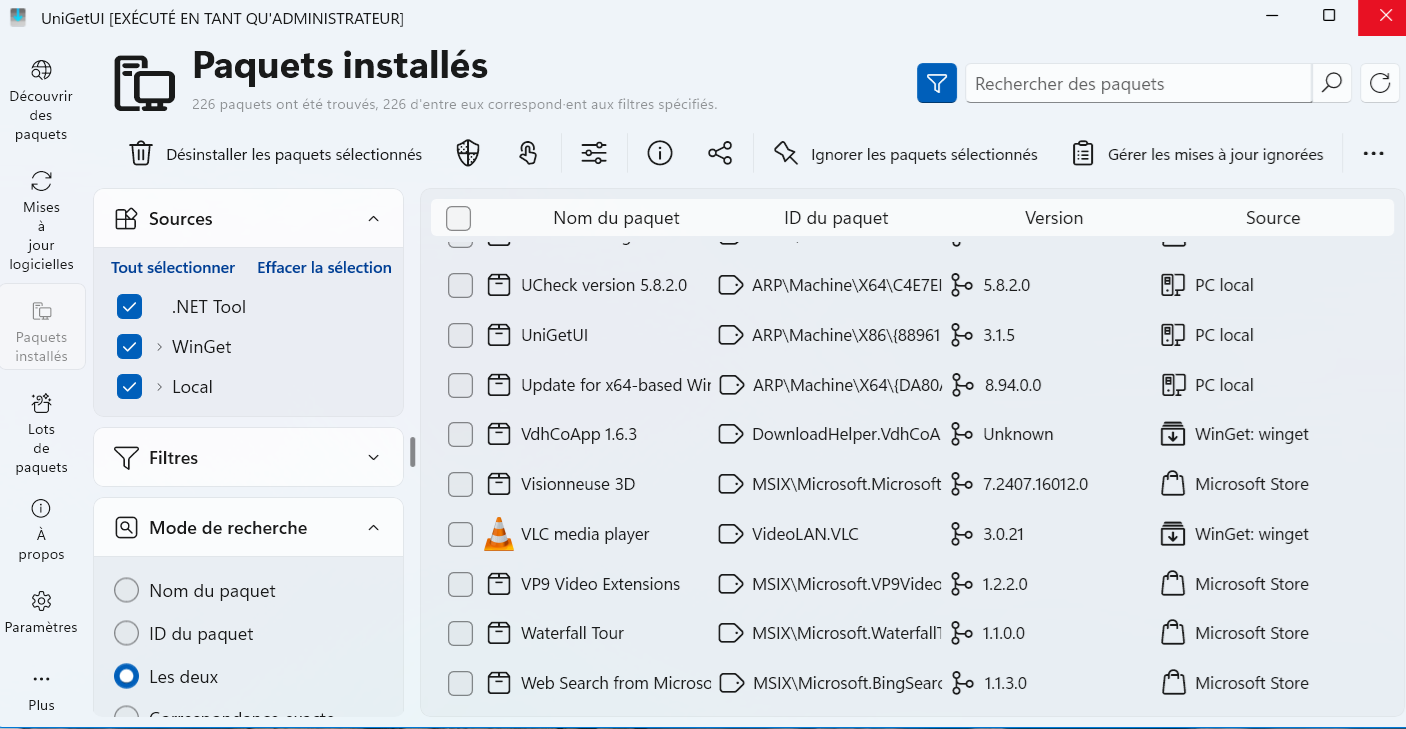The image size is (1406, 729).
Task: Expand the WinGet source tree arrow
Action: pos(160,347)
